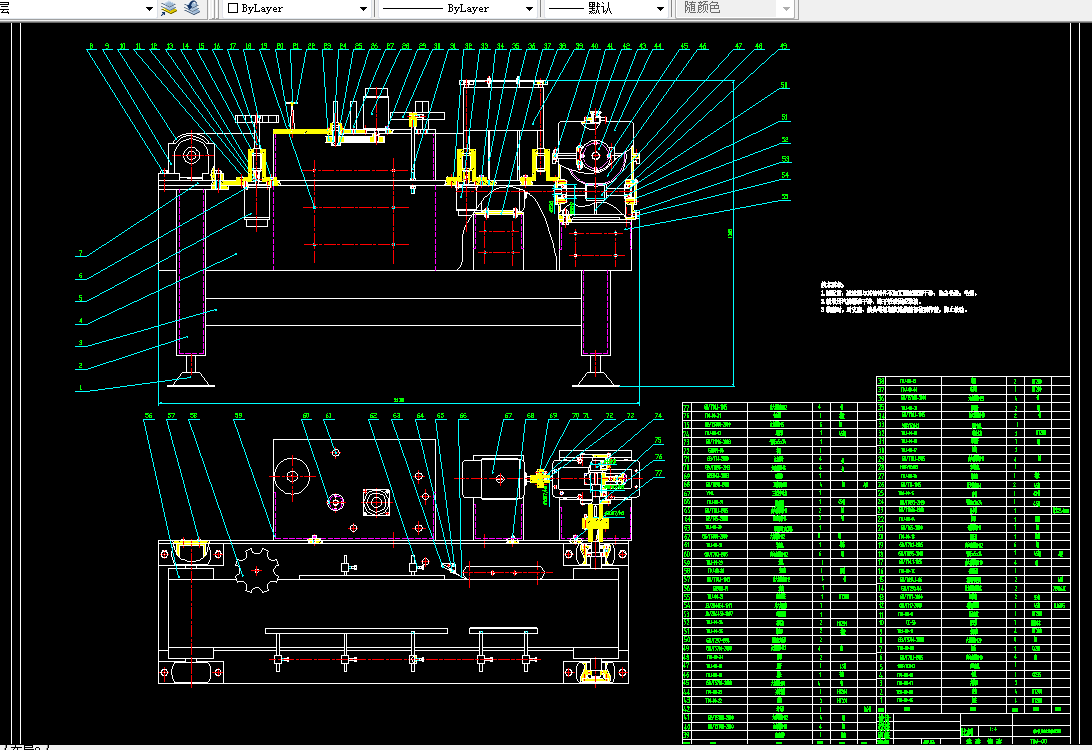This screenshot has width=1092, height=750.
Task: Click balloon number 67 in plan view
Action: tap(508, 416)
